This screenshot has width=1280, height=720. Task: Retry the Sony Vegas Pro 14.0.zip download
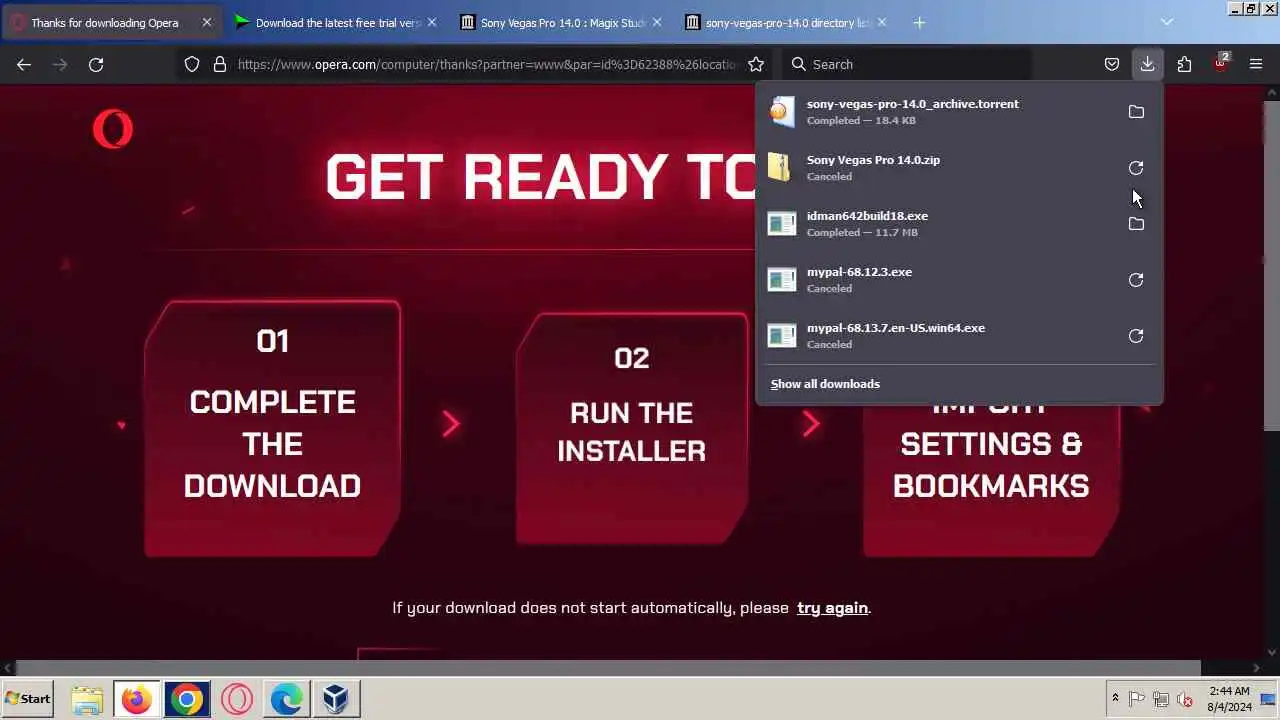1136,168
